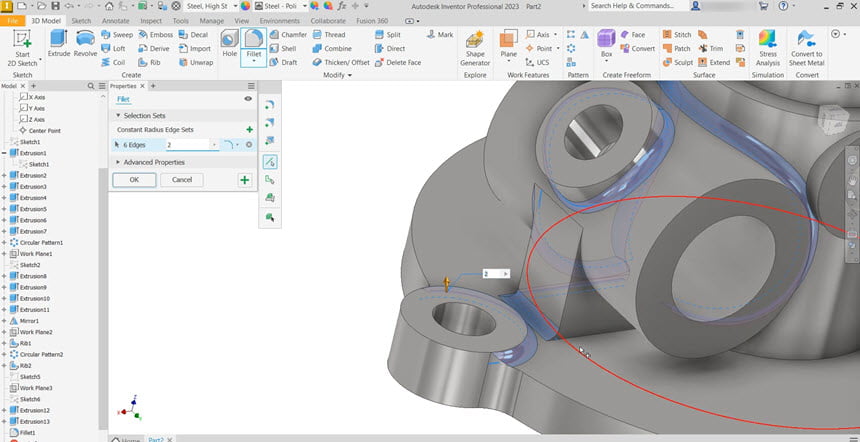Select the Patch surface tool
860x442 pixels.
coord(677,48)
